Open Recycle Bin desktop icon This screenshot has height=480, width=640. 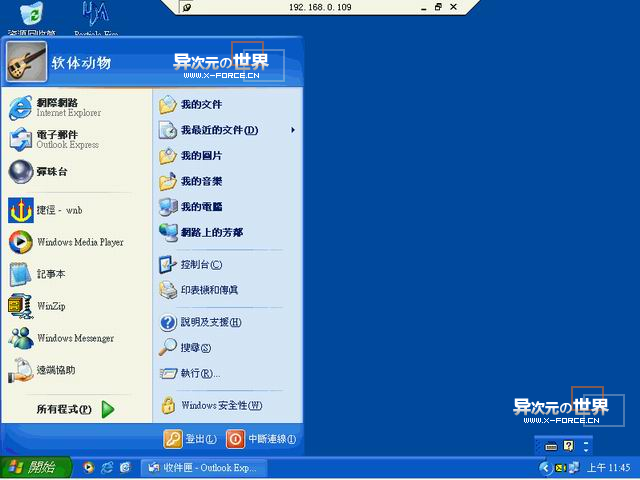(32, 17)
